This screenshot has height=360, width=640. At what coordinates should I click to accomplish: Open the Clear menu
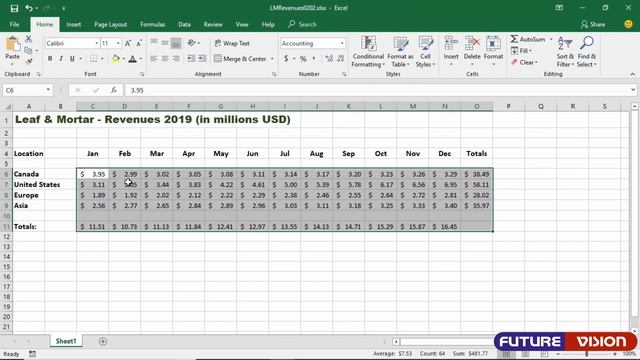(524, 62)
